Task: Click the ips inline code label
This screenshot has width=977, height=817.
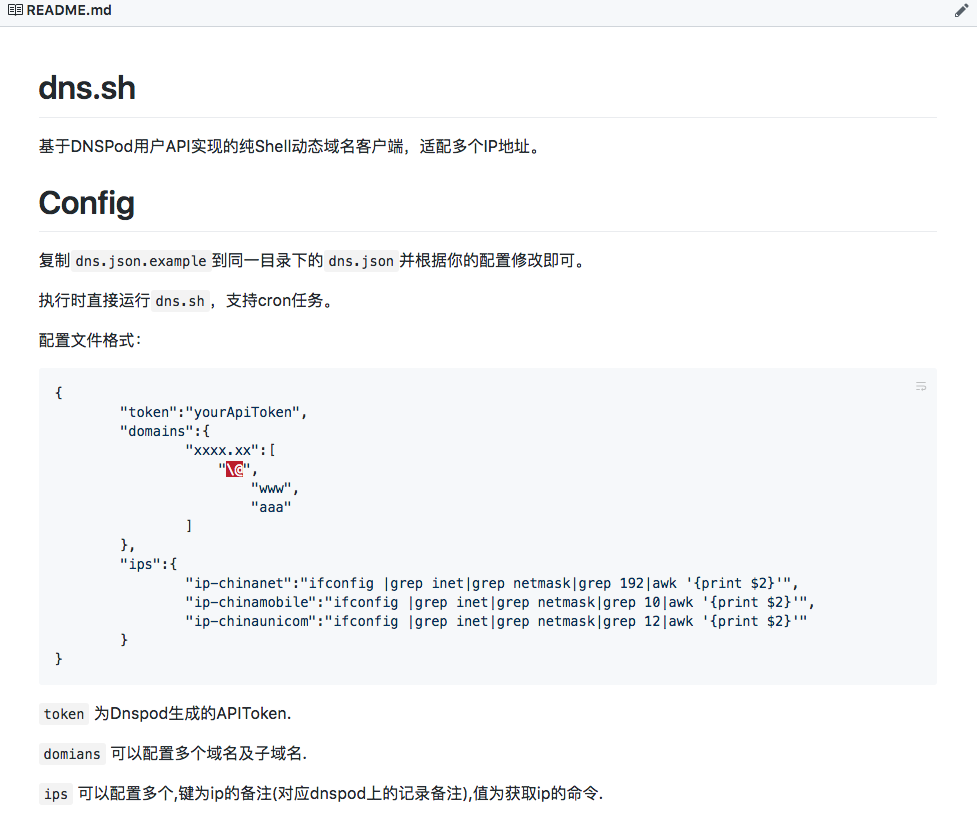Action: [x=55, y=794]
